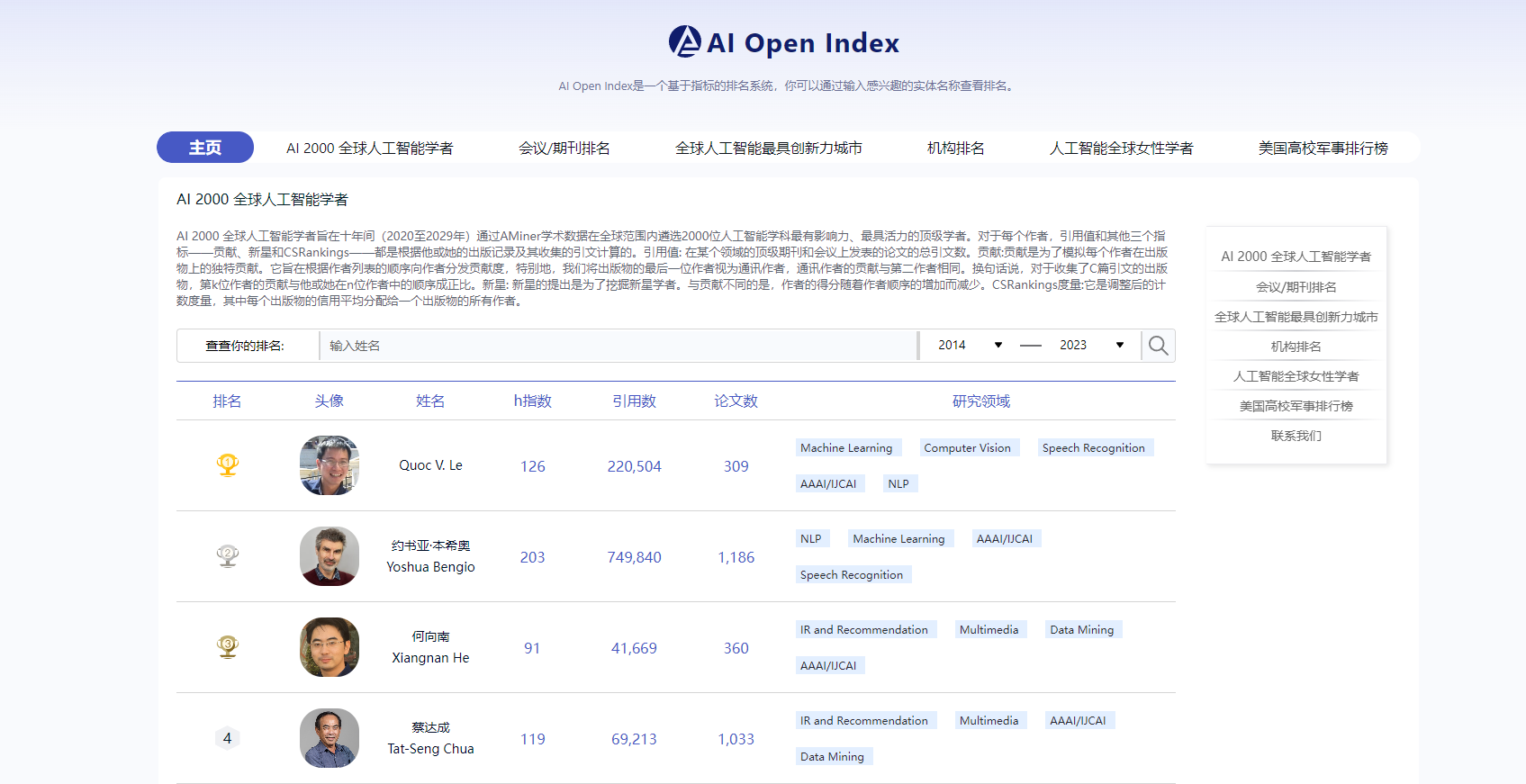Click sidebar link 美国高校军事排行榜
The image size is (1526, 784).
[1296, 406]
